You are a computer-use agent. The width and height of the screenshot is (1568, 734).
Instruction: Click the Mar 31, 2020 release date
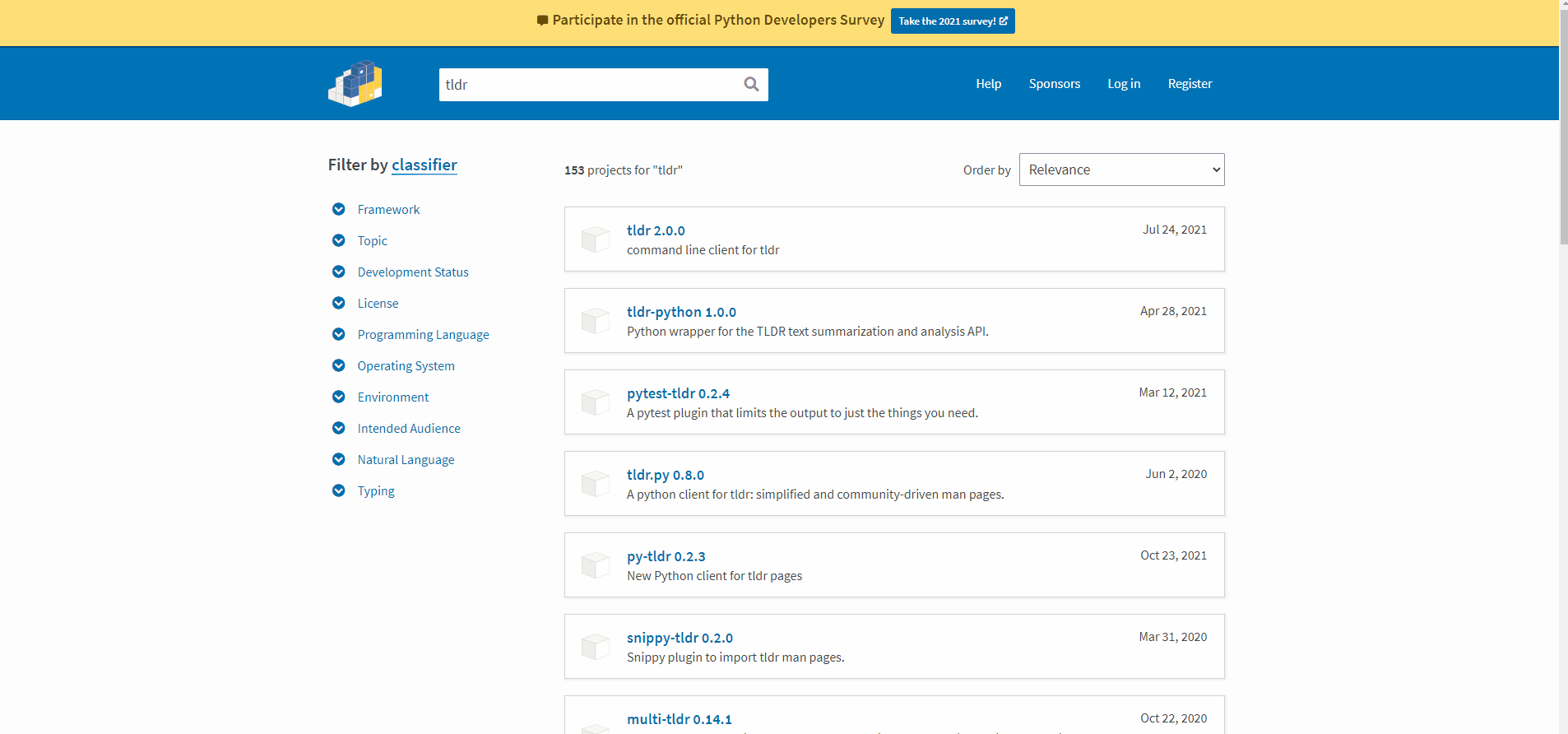pyautogui.click(x=1173, y=637)
